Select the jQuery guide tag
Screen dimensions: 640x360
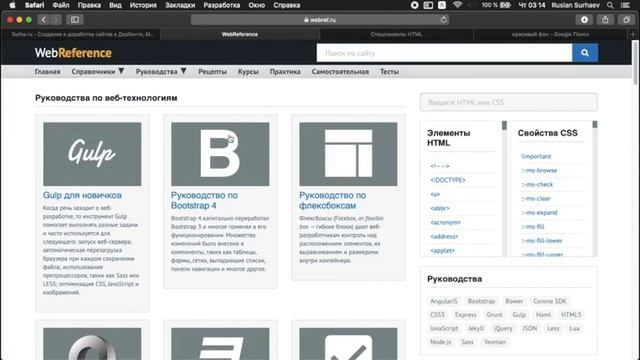tap(503, 328)
